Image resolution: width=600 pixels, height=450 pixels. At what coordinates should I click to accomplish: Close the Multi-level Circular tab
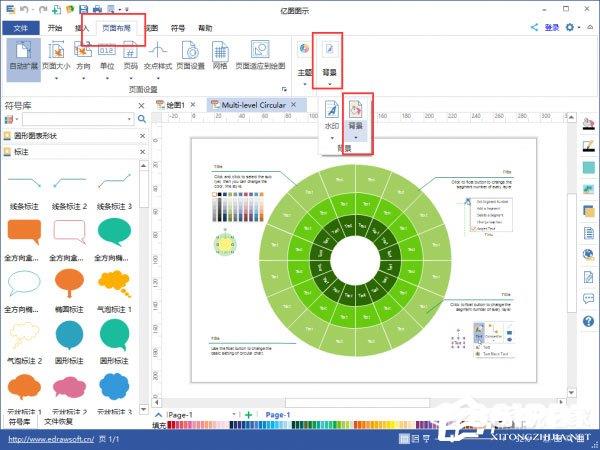click(293, 104)
